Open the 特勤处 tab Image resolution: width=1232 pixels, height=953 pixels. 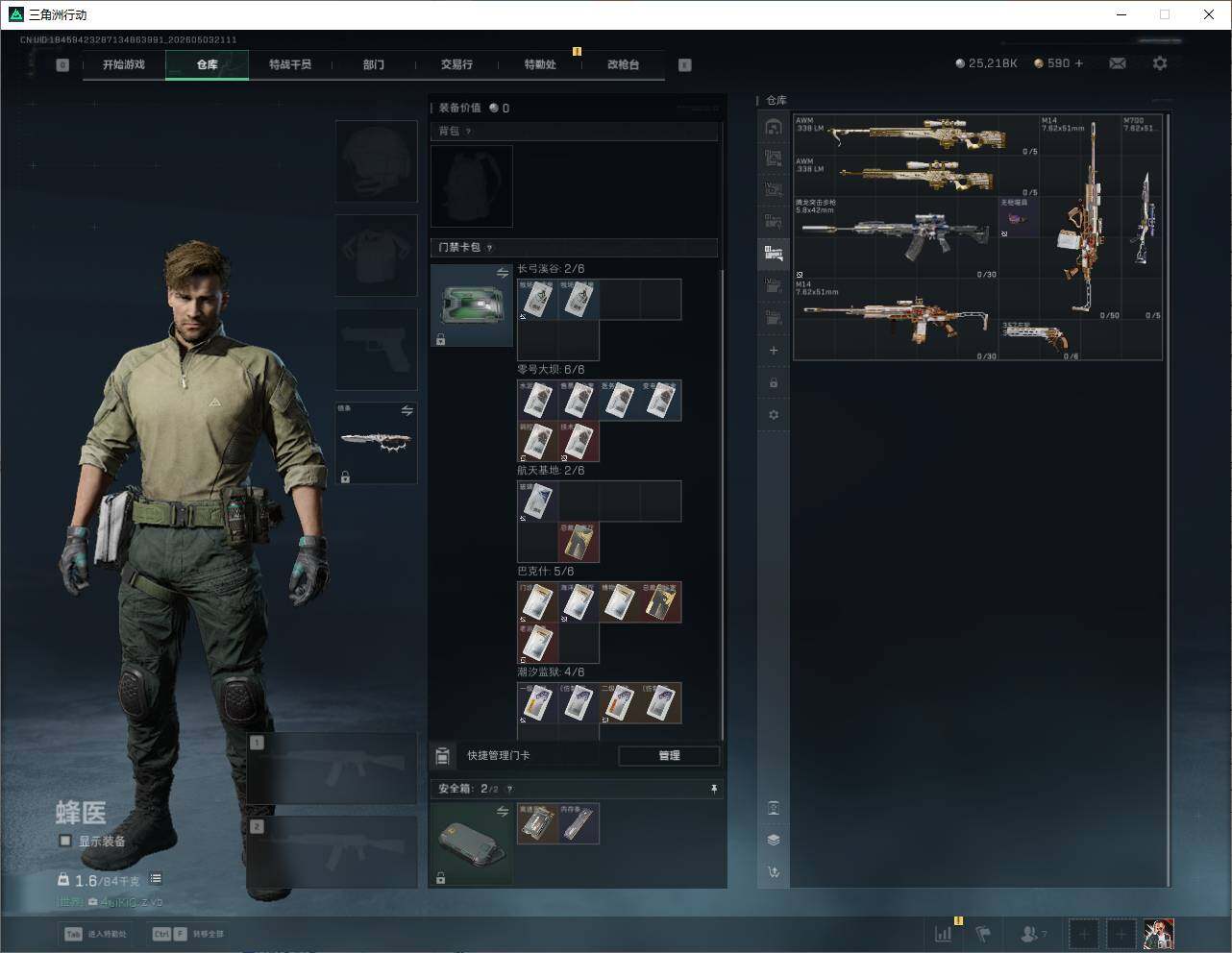pyautogui.click(x=540, y=64)
